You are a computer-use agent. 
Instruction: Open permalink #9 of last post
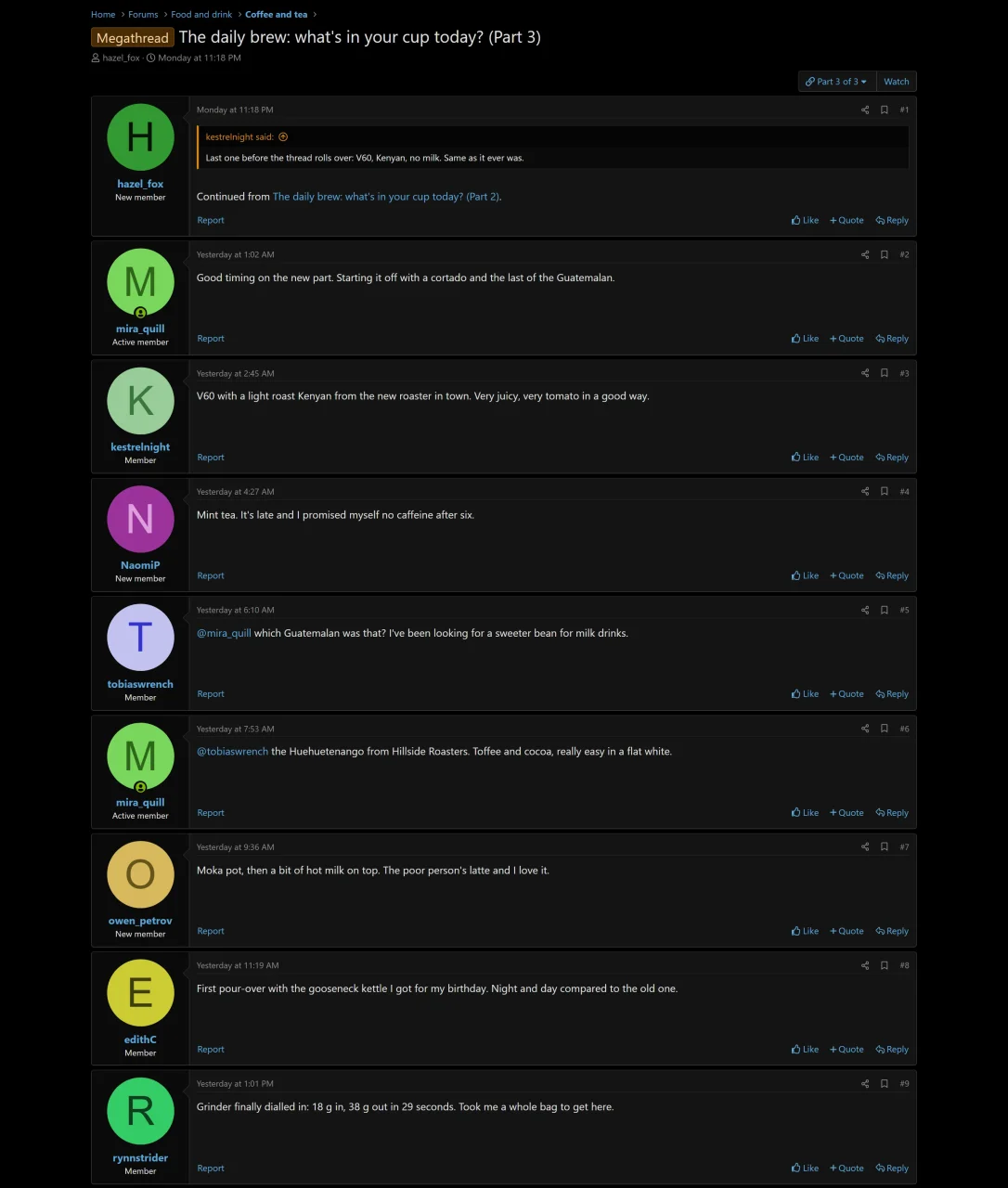(904, 1084)
